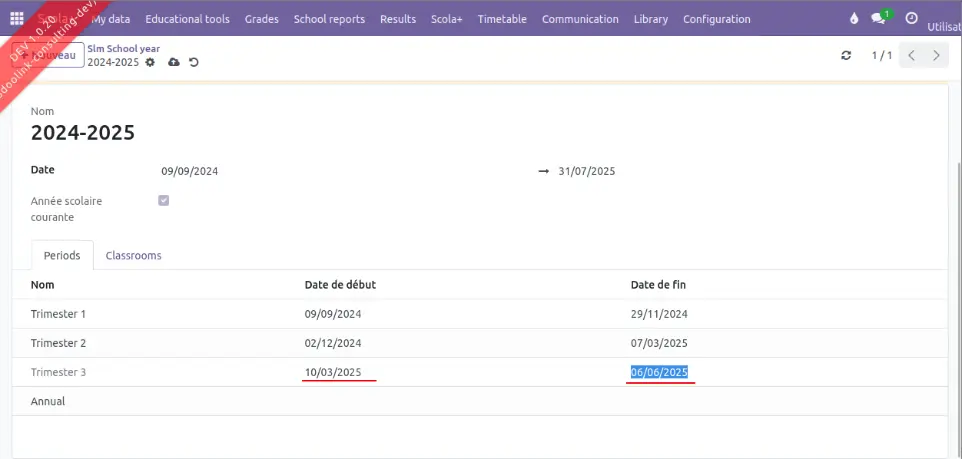Click the discard changes undo icon
The height and width of the screenshot is (459, 962).
(x=193, y=62)
